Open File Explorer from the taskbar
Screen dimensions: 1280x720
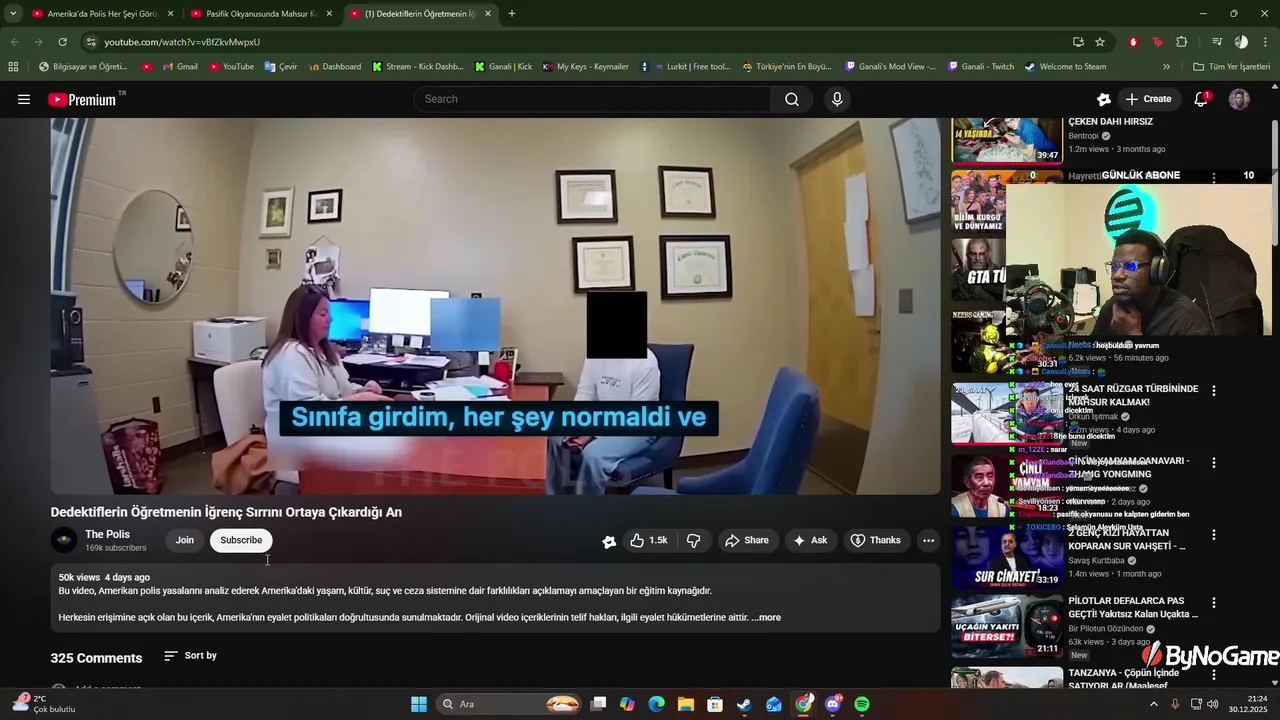(x=686, y=704)
